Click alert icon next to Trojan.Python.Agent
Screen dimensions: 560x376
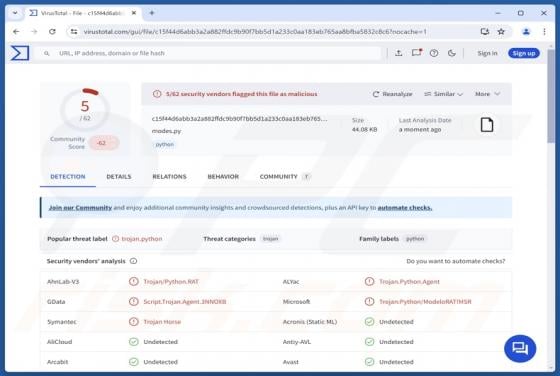(369, 281)
